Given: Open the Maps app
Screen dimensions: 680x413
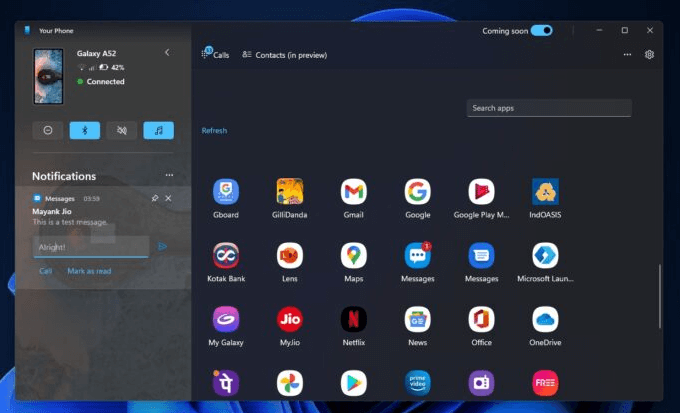Looking at the screenshot, I should click(x=353, y=255).
